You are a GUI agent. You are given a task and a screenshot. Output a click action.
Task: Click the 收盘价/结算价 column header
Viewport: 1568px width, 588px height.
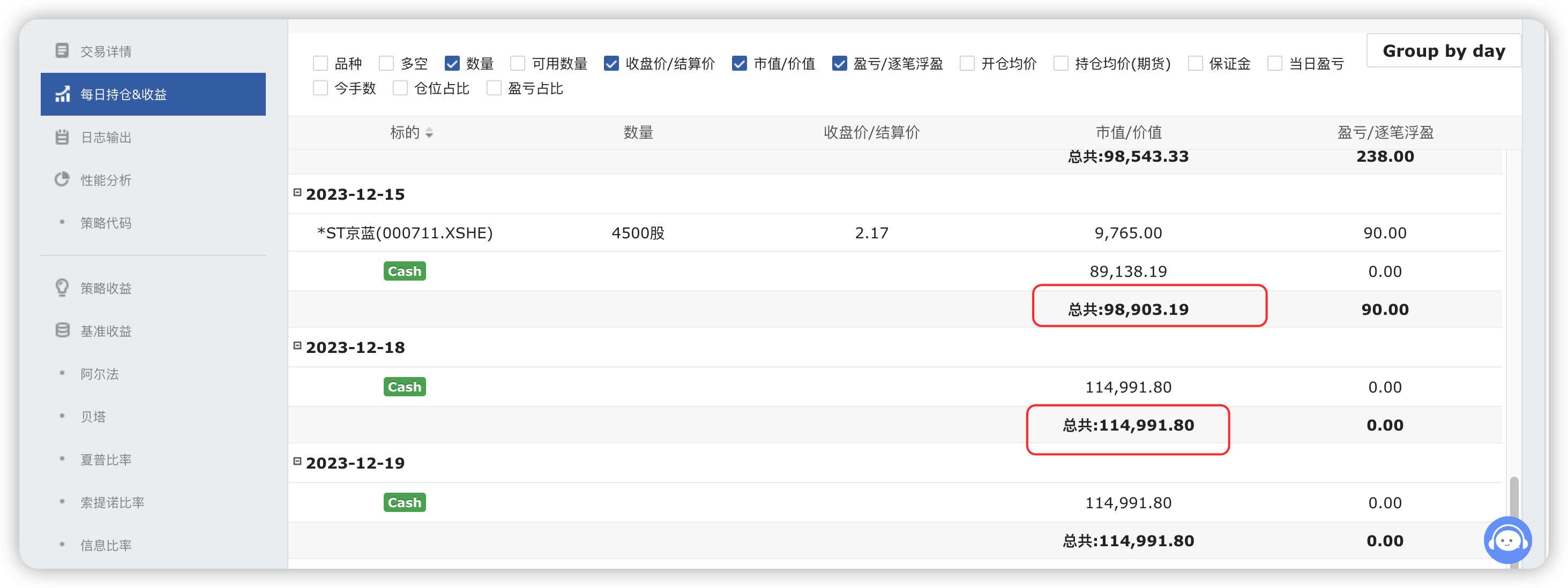[x=872, y=133]
